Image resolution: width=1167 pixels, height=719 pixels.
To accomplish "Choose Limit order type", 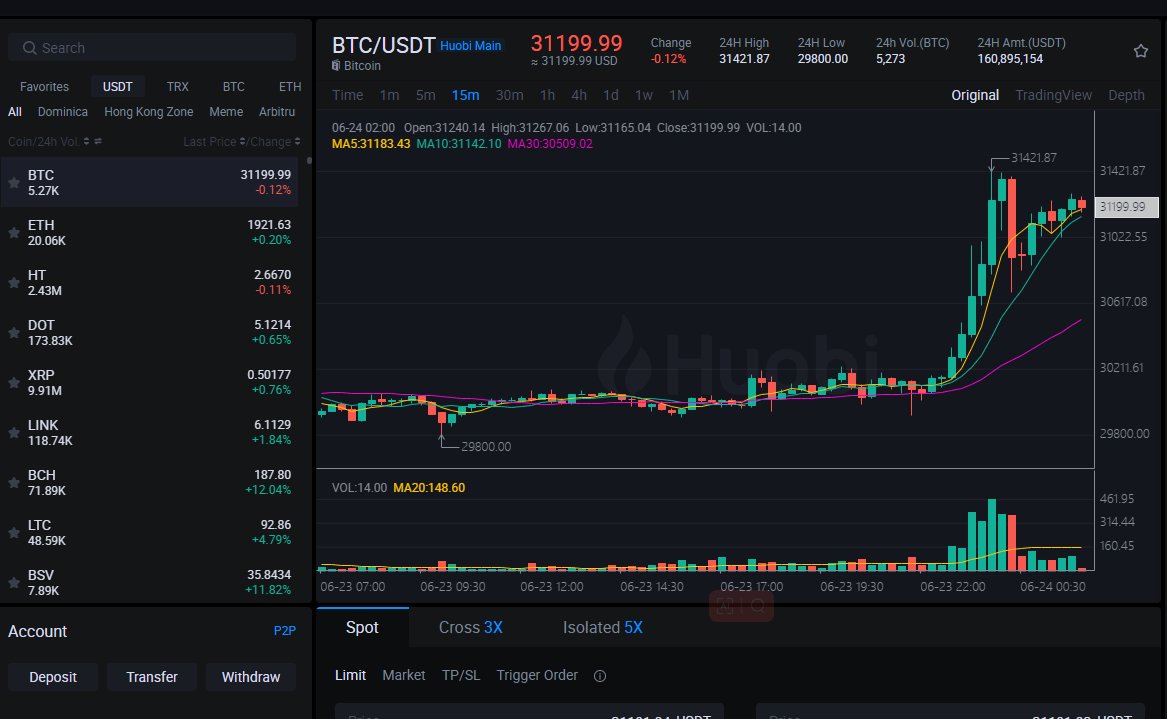I will [x=350, y=675].
